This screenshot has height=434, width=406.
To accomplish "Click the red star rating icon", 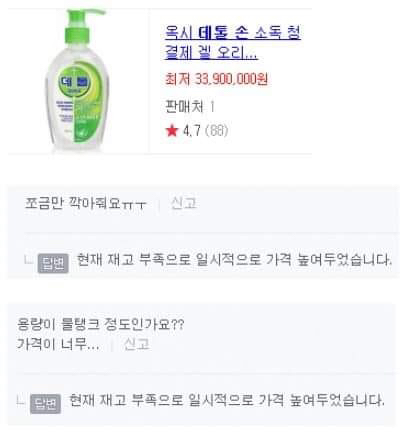I will pyautogui.click(x=172, y=130).
